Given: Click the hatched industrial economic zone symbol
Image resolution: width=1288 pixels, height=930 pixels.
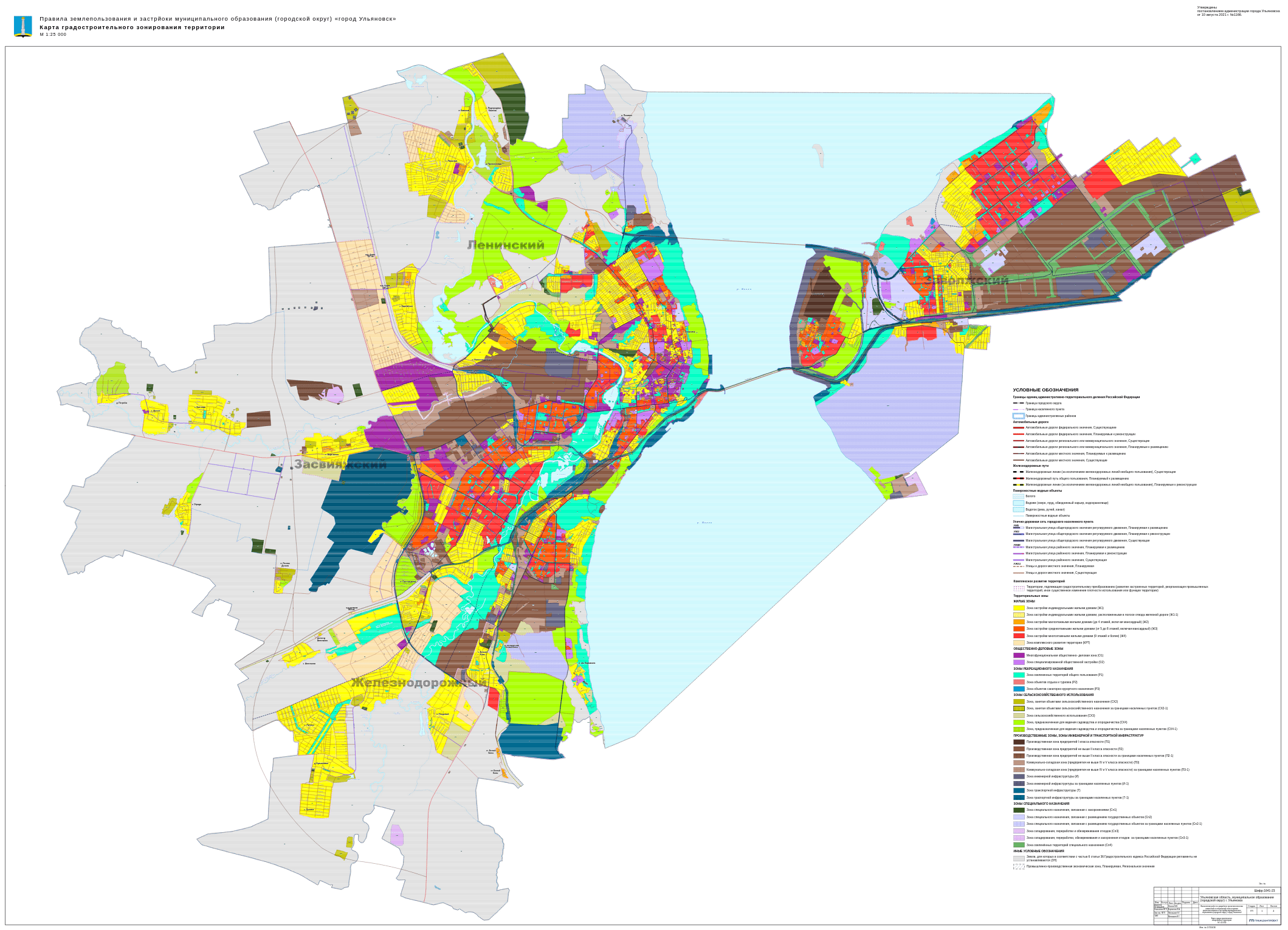Looking at the screenshot, I should (x=1019, y=866).
